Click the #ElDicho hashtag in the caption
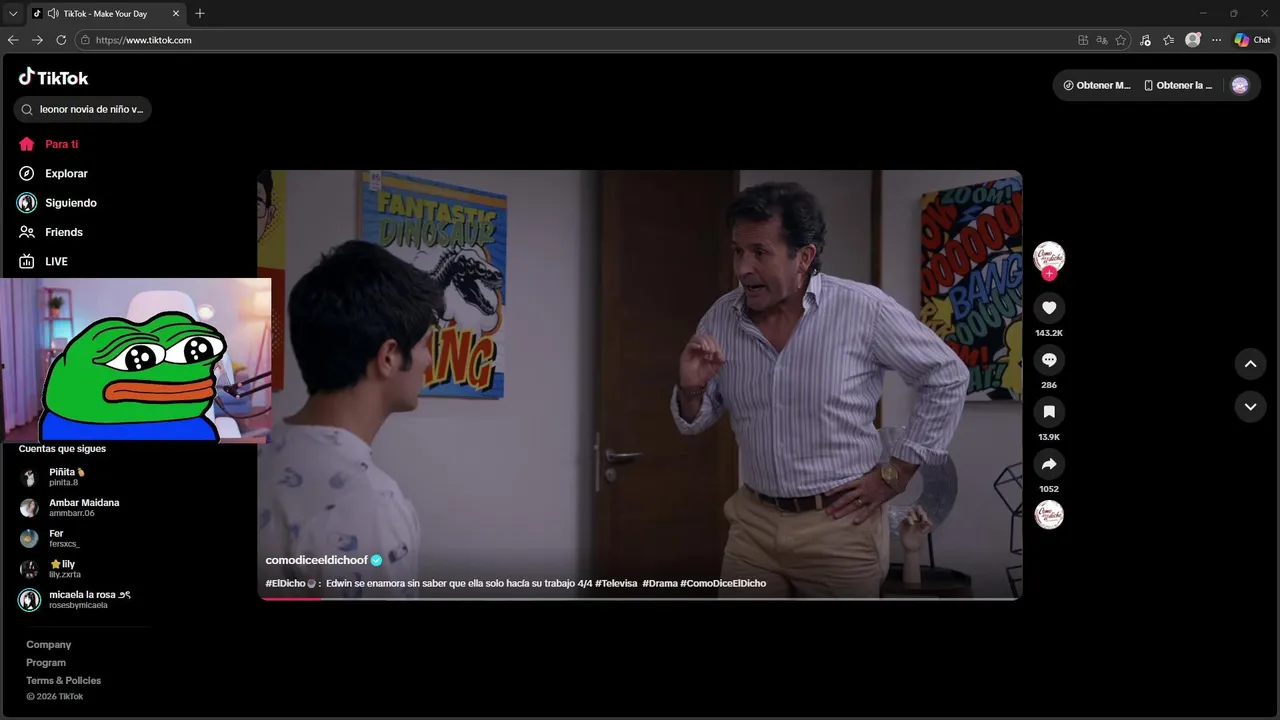This screenshot has width=1280, height=720. [285, 583]
